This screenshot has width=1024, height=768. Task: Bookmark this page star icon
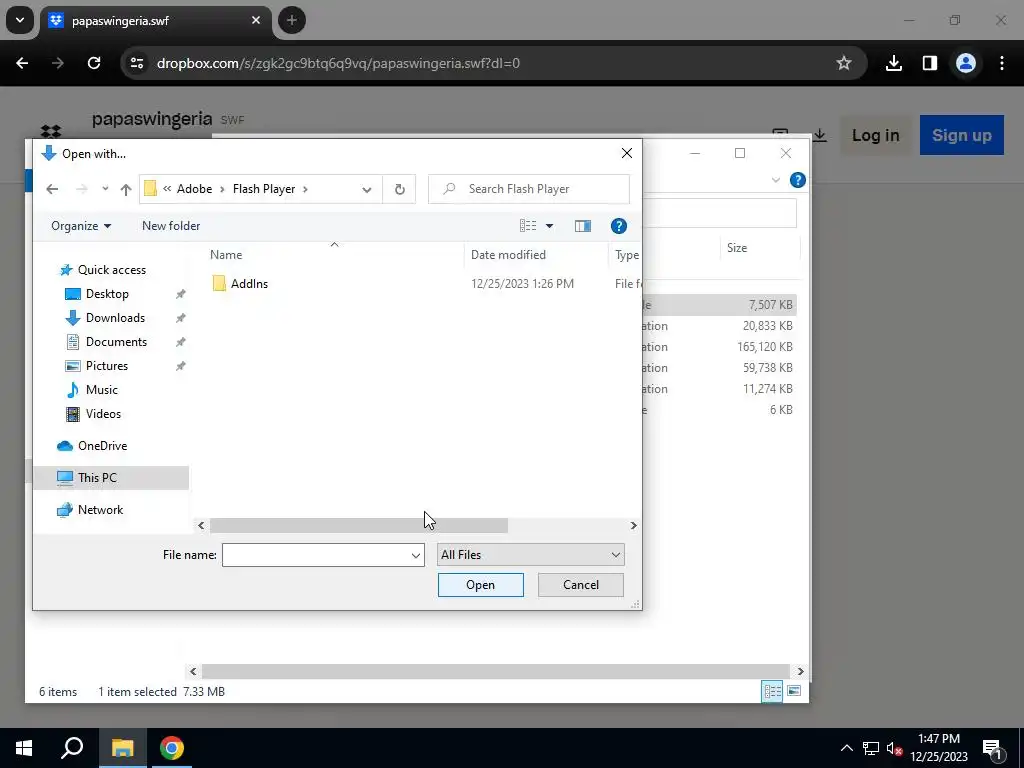point(844,63)
